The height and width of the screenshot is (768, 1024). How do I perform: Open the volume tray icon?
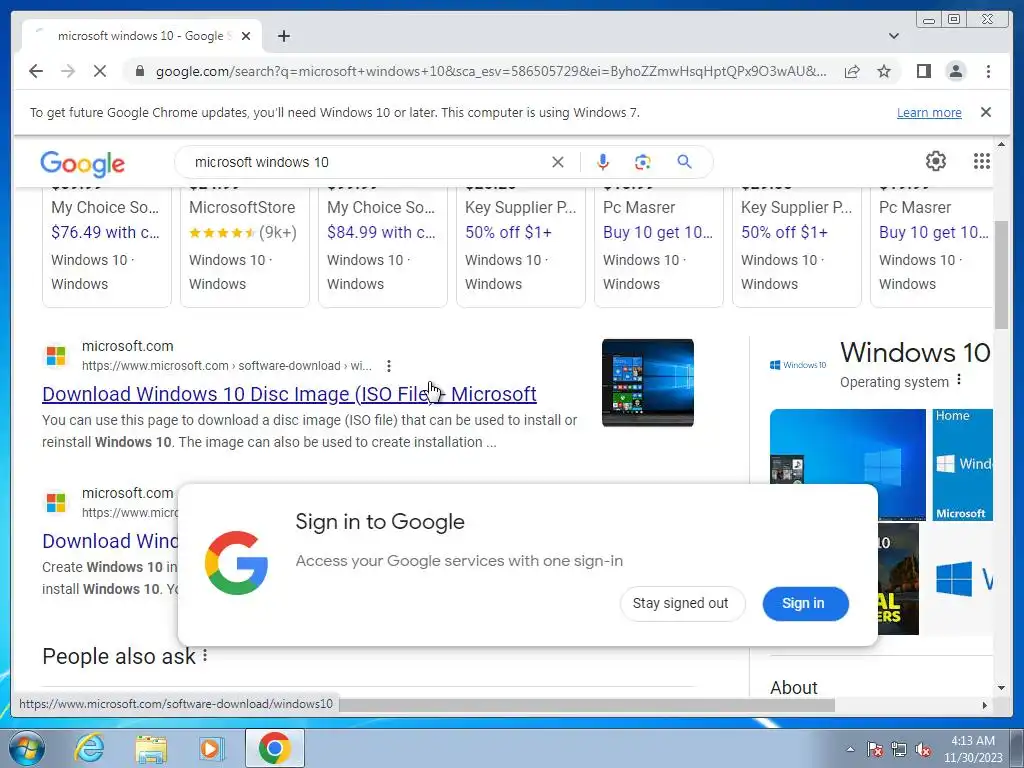point(923,749)
